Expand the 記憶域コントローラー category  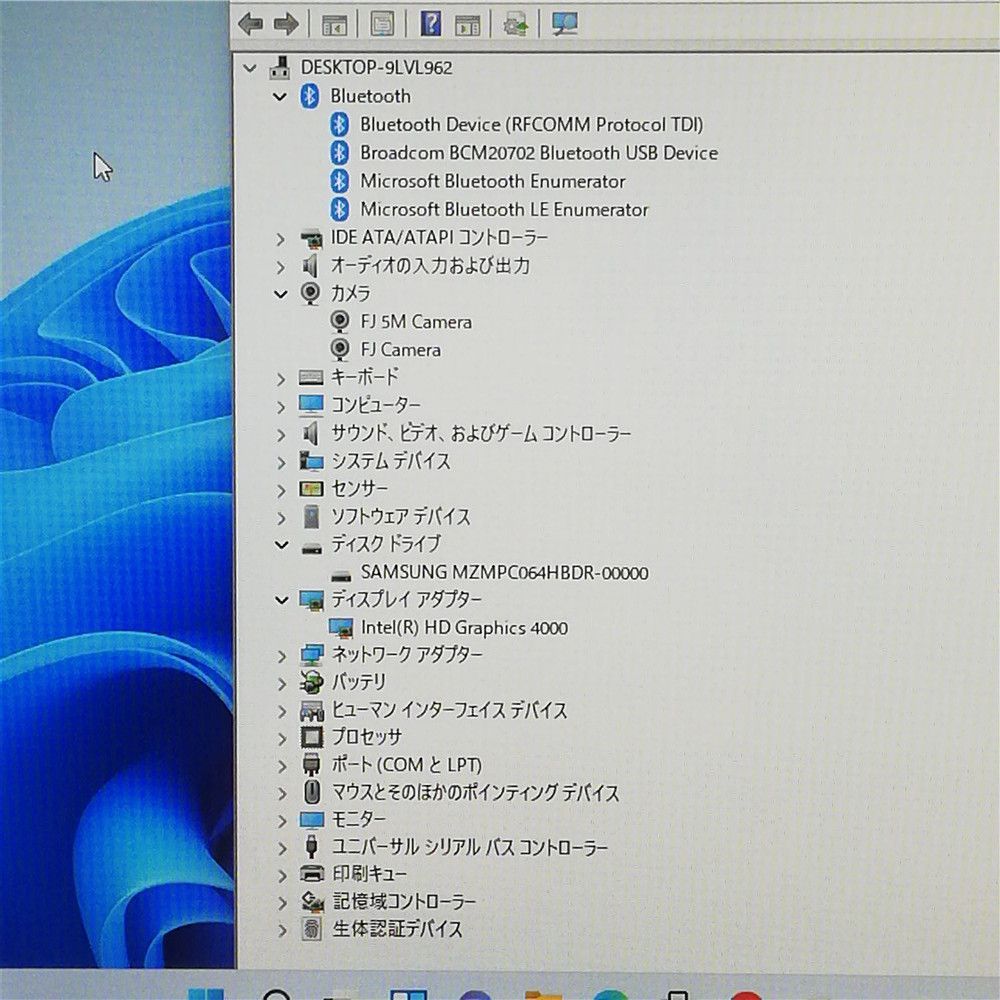tap(282, 904)
